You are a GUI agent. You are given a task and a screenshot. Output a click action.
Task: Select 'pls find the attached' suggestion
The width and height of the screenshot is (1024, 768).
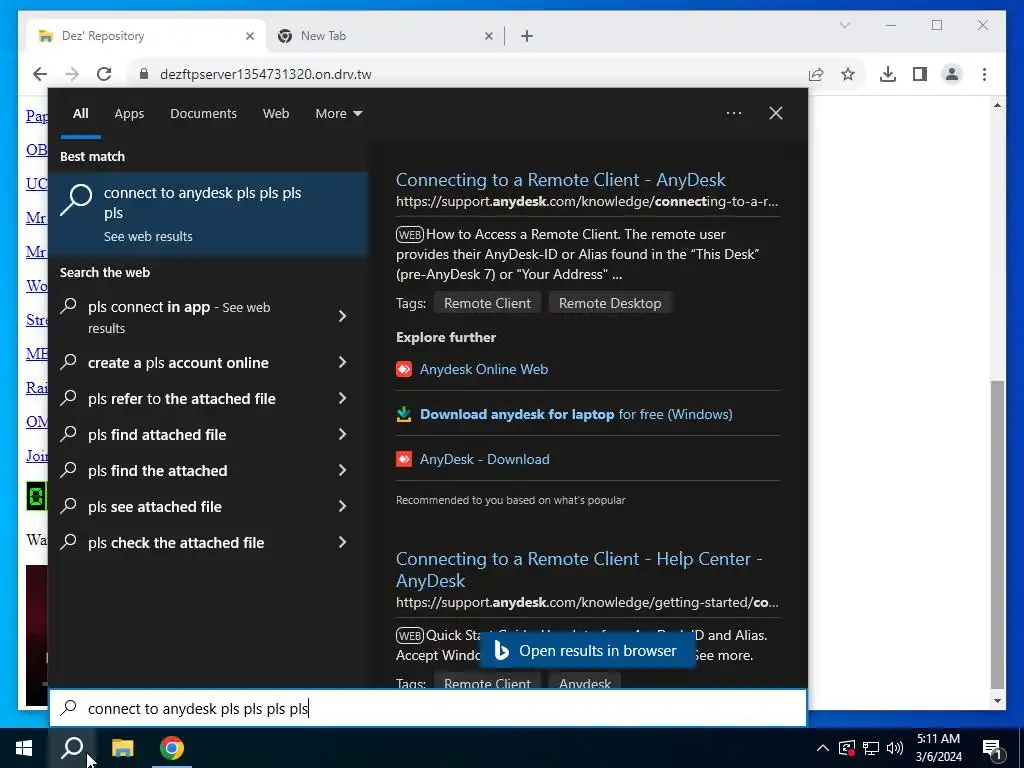click(x=189, y=470)
